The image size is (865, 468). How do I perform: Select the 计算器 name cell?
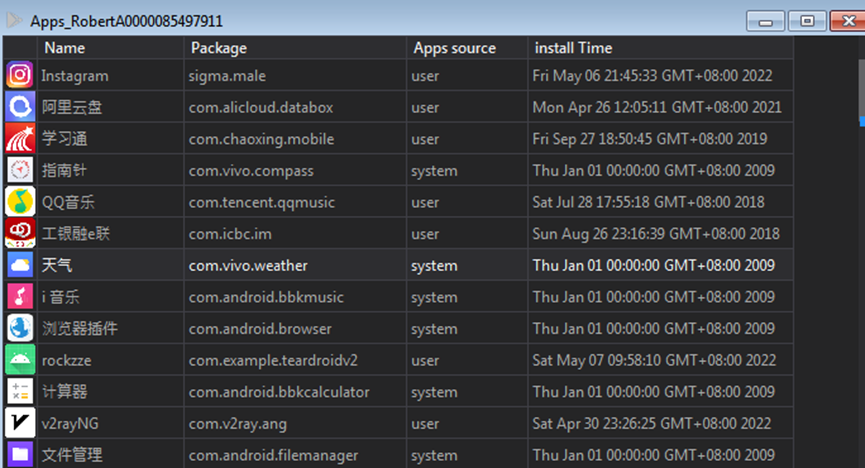[110, 392]
